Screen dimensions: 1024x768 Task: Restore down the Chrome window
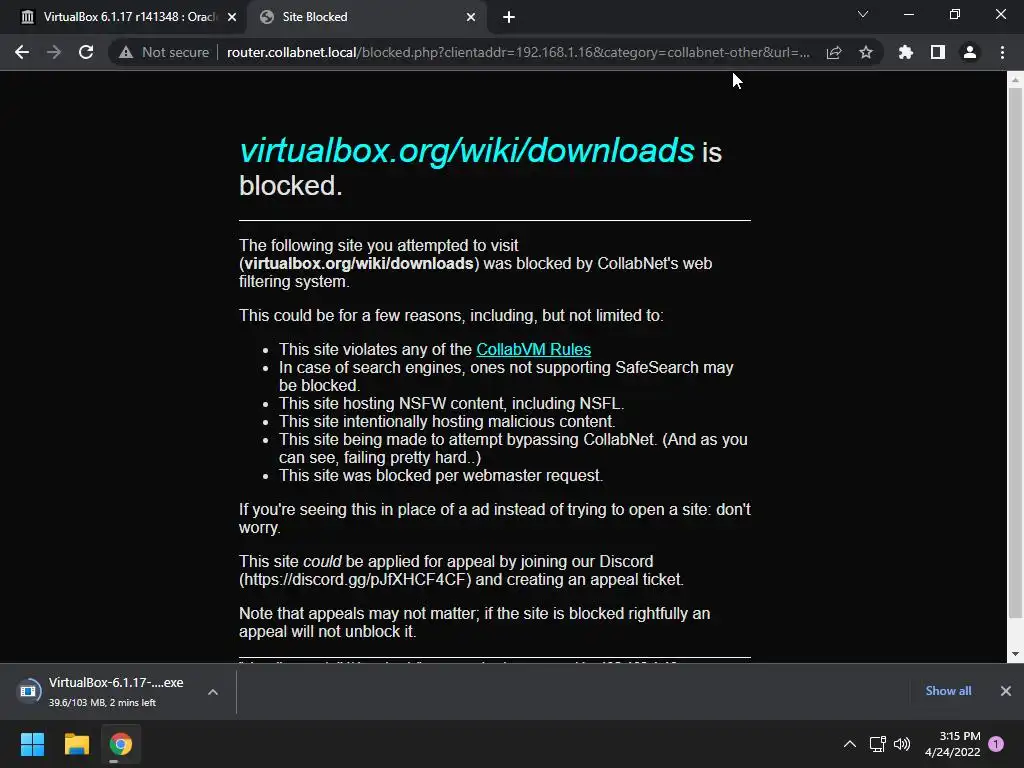[955, 14]
